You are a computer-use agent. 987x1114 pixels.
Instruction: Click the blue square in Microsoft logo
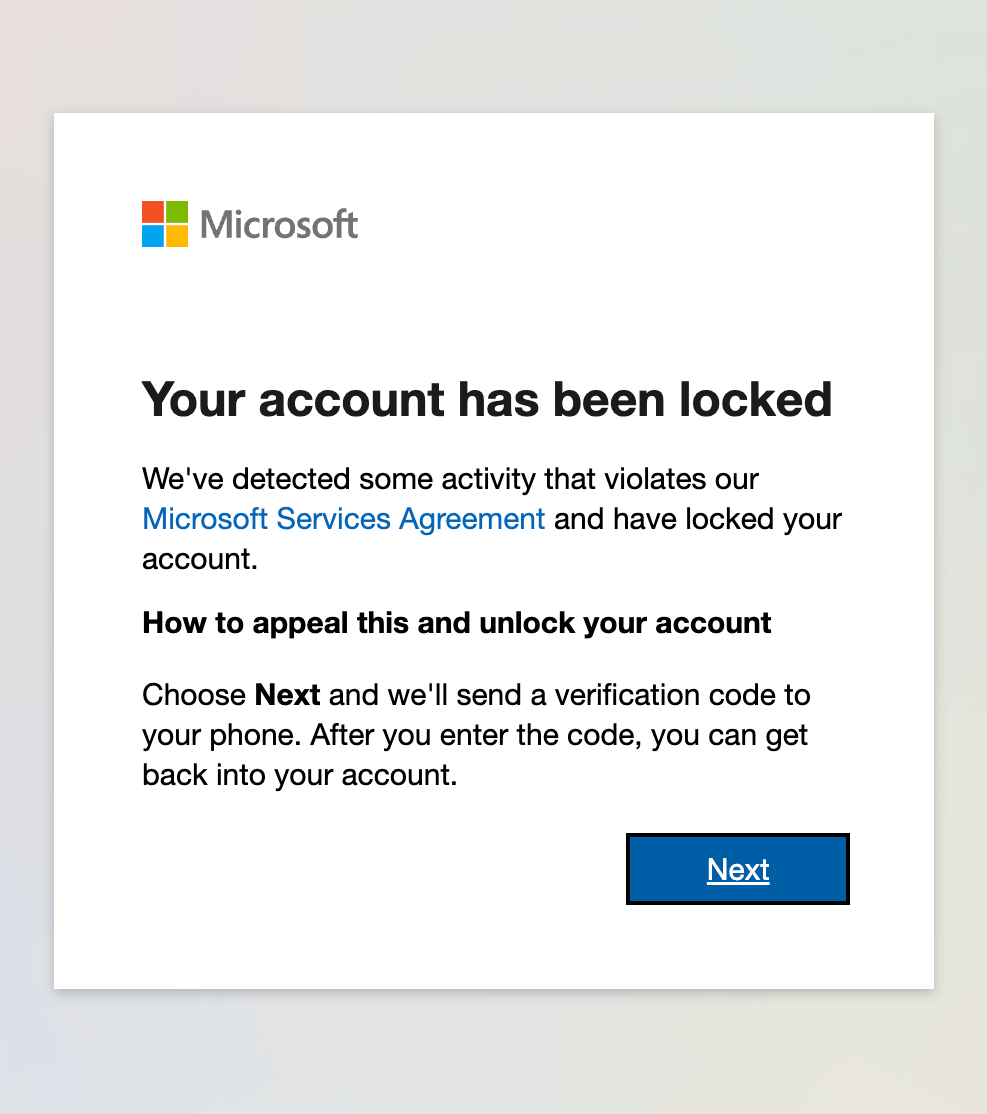point(153,236)
